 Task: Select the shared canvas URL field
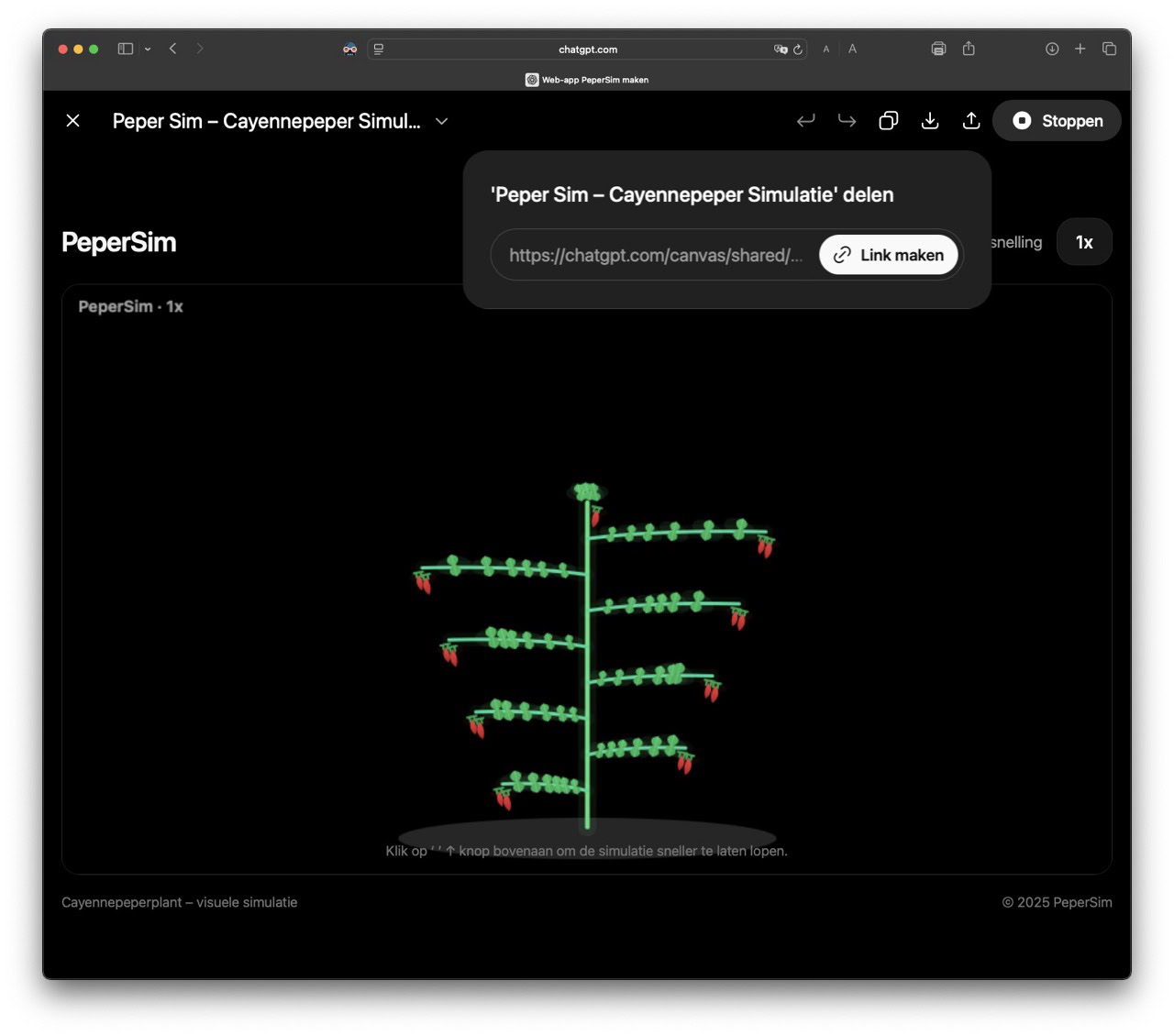point(655,255)
